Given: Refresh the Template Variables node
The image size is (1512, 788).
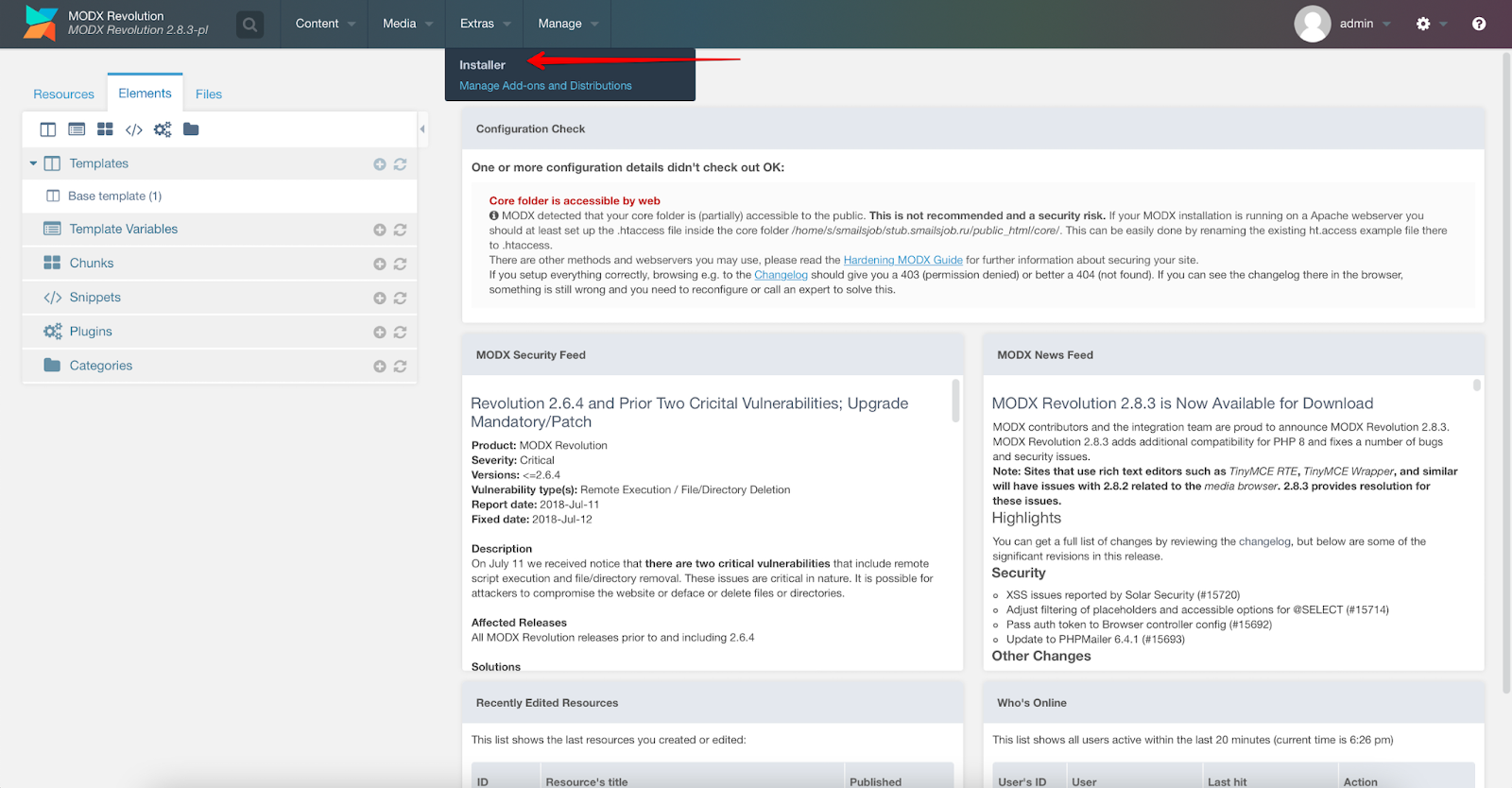Looking at the screenshot, I should (x=400, y=230).
